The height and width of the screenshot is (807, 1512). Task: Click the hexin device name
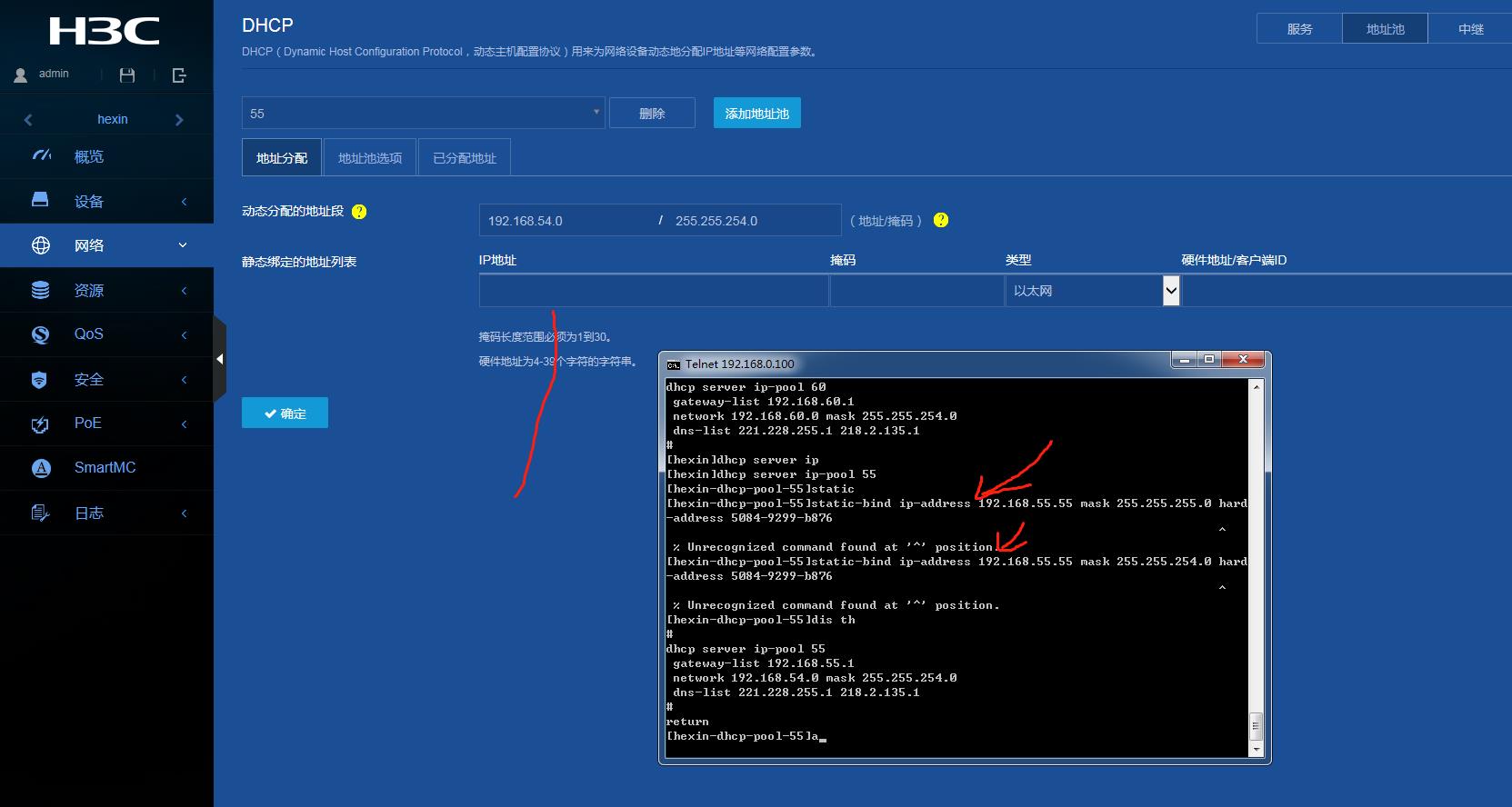[x=113, y=120]
